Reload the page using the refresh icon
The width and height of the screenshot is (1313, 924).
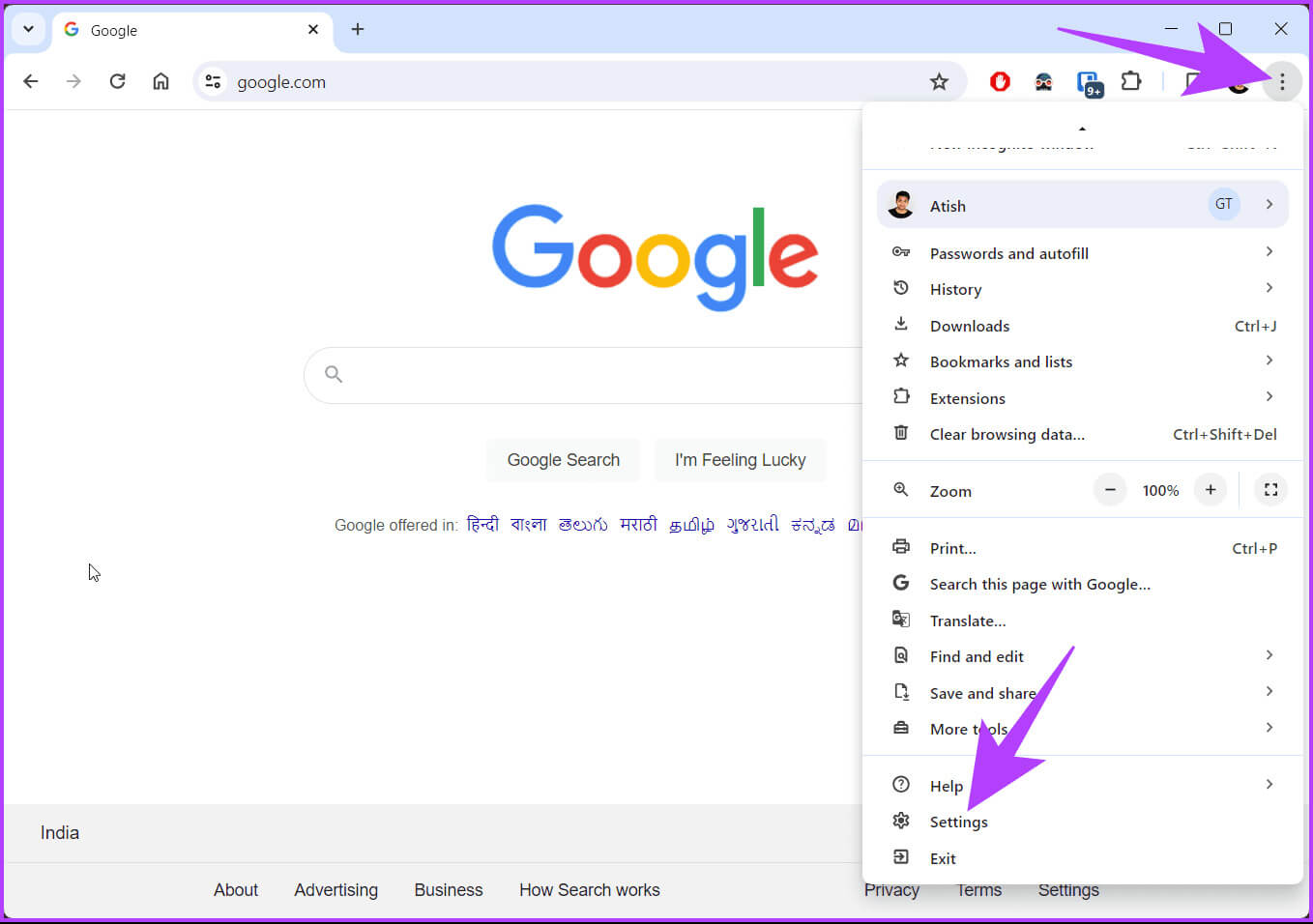(117, 82)
